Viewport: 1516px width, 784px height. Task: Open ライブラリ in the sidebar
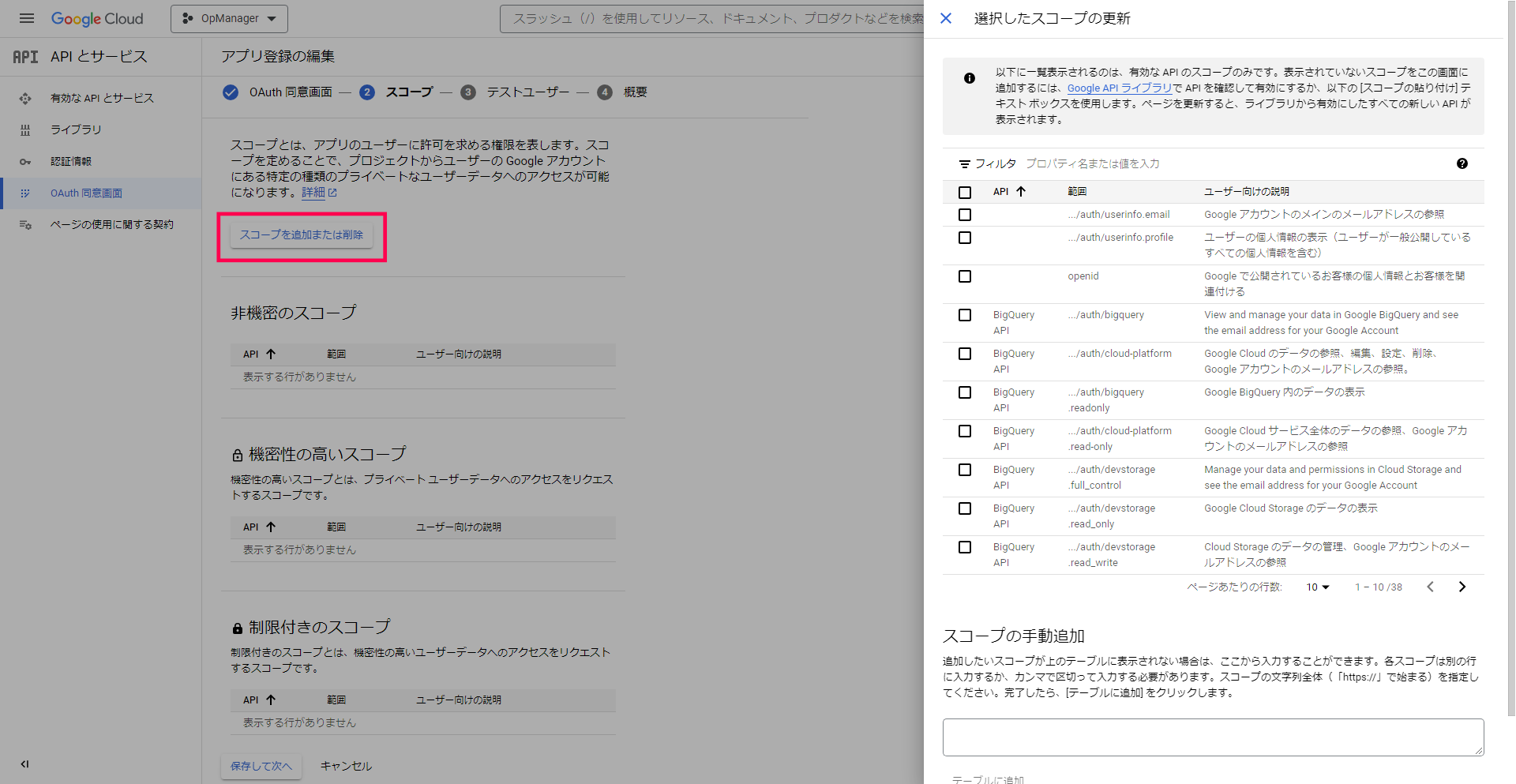coord(76,129)
